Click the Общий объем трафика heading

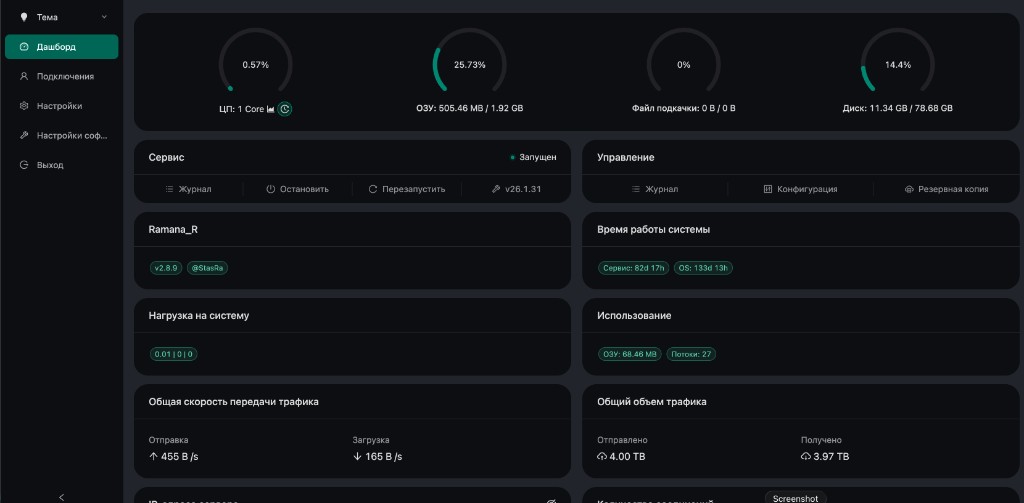[652, 402]
